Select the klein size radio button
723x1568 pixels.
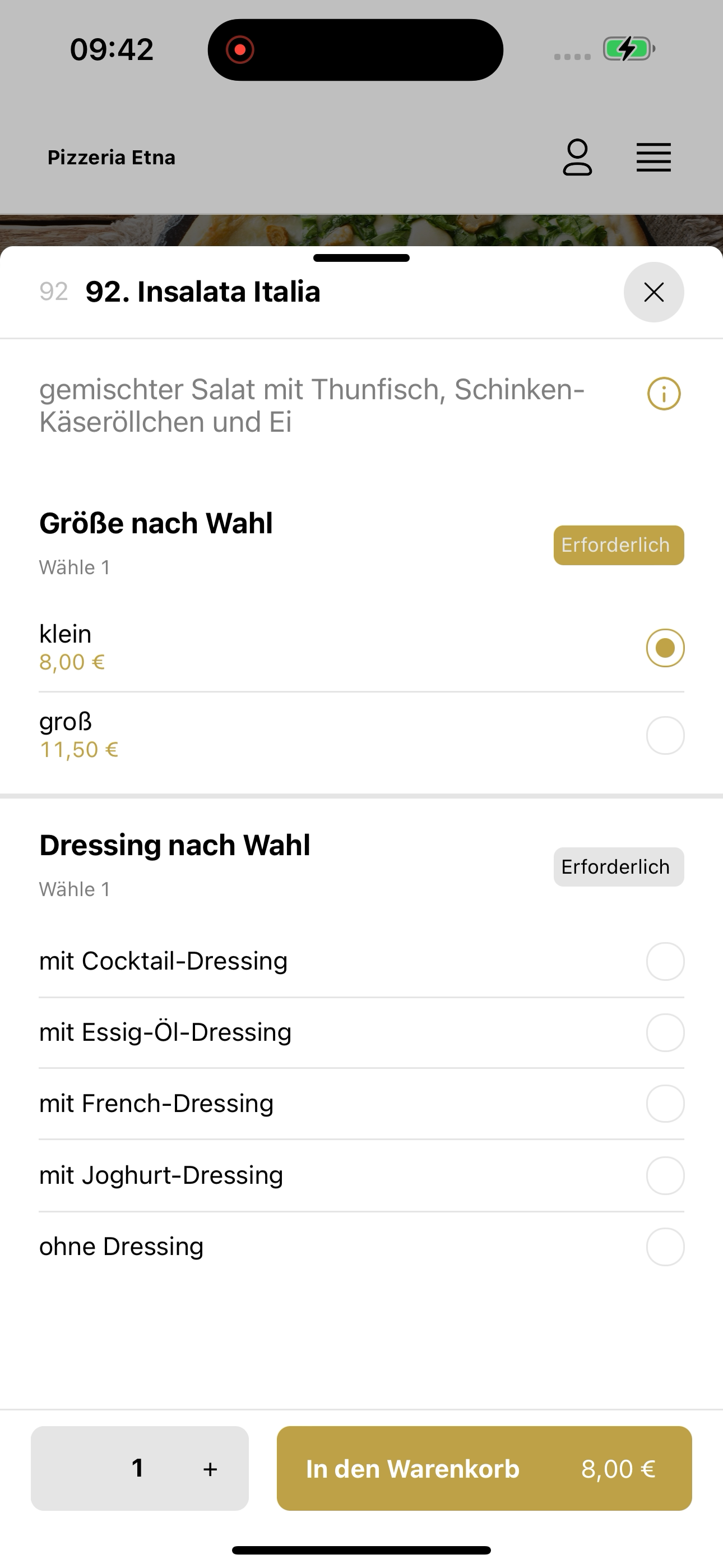(665, 648)
